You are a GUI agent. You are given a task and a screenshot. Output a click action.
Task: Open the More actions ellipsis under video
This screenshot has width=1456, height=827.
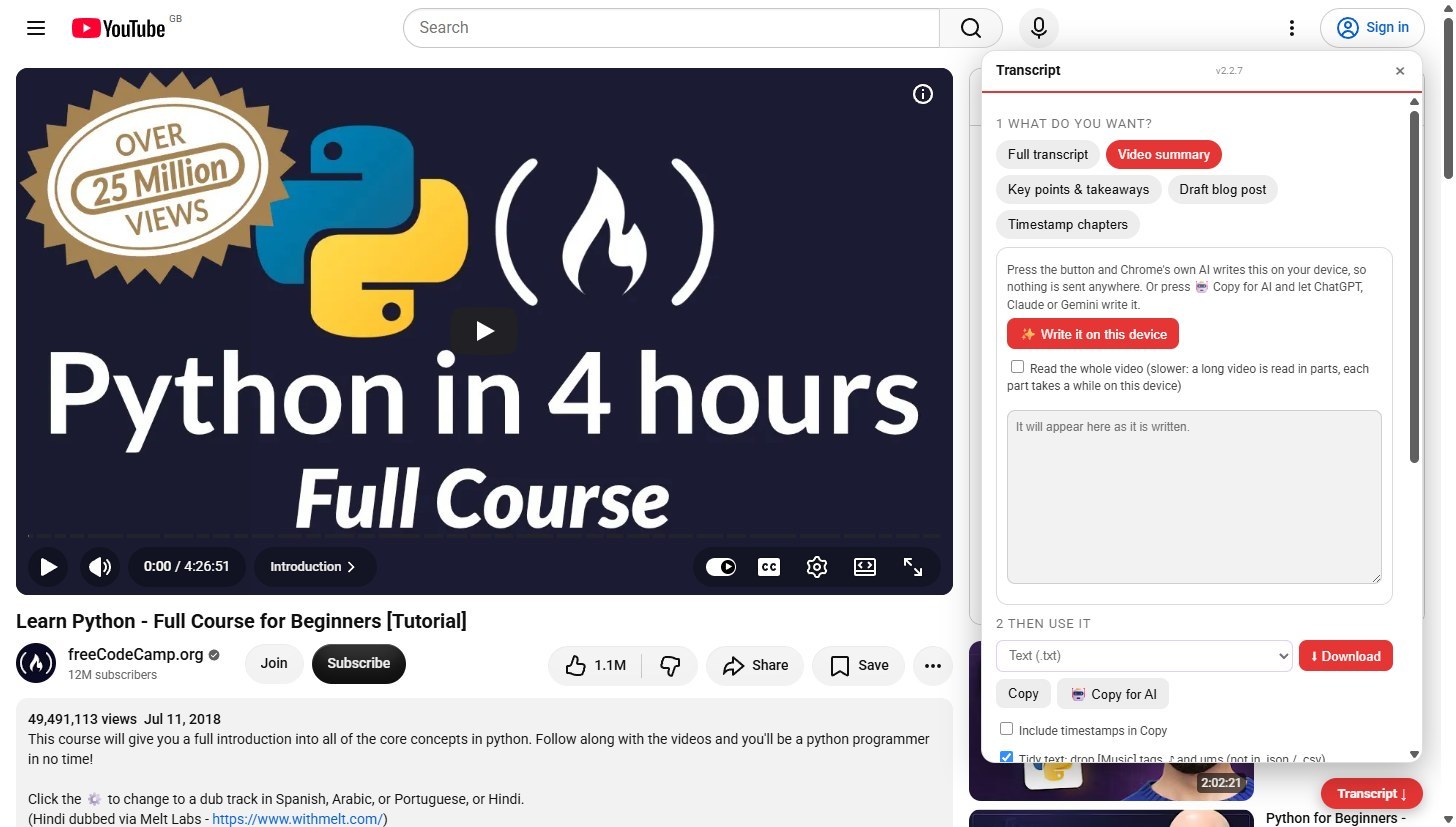933,665
